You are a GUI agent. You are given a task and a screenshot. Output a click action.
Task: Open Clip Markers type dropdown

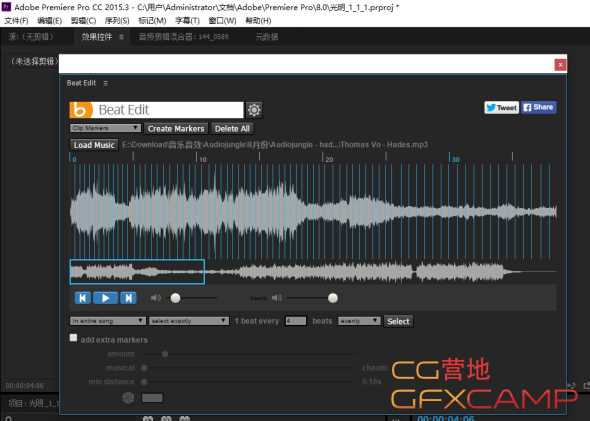[105, 128]
